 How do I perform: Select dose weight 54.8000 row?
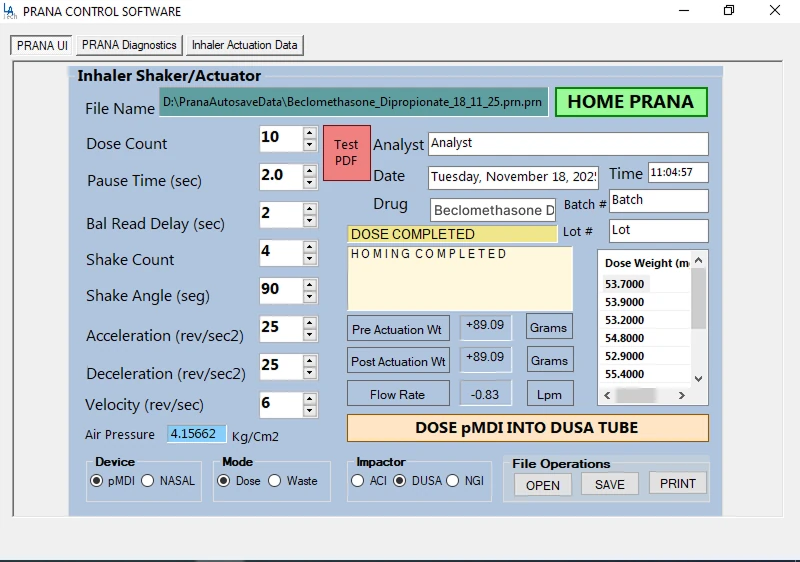[646, 338]
